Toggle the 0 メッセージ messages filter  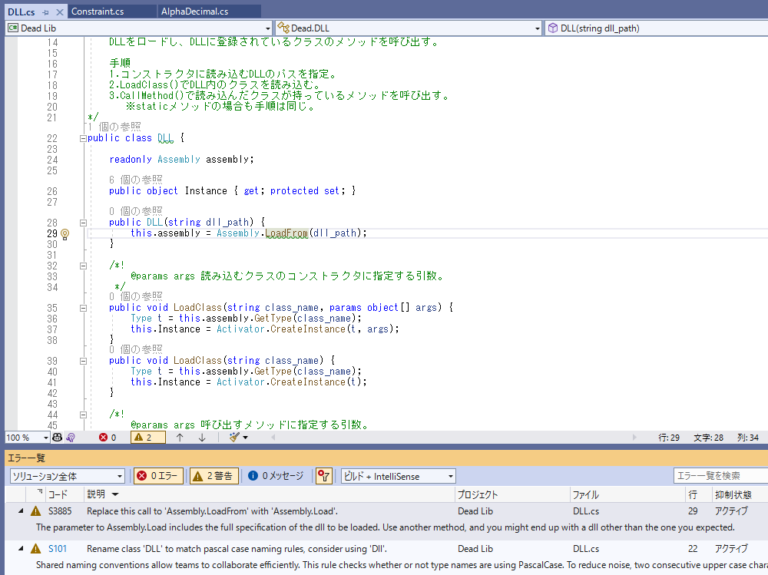[276, 476]
